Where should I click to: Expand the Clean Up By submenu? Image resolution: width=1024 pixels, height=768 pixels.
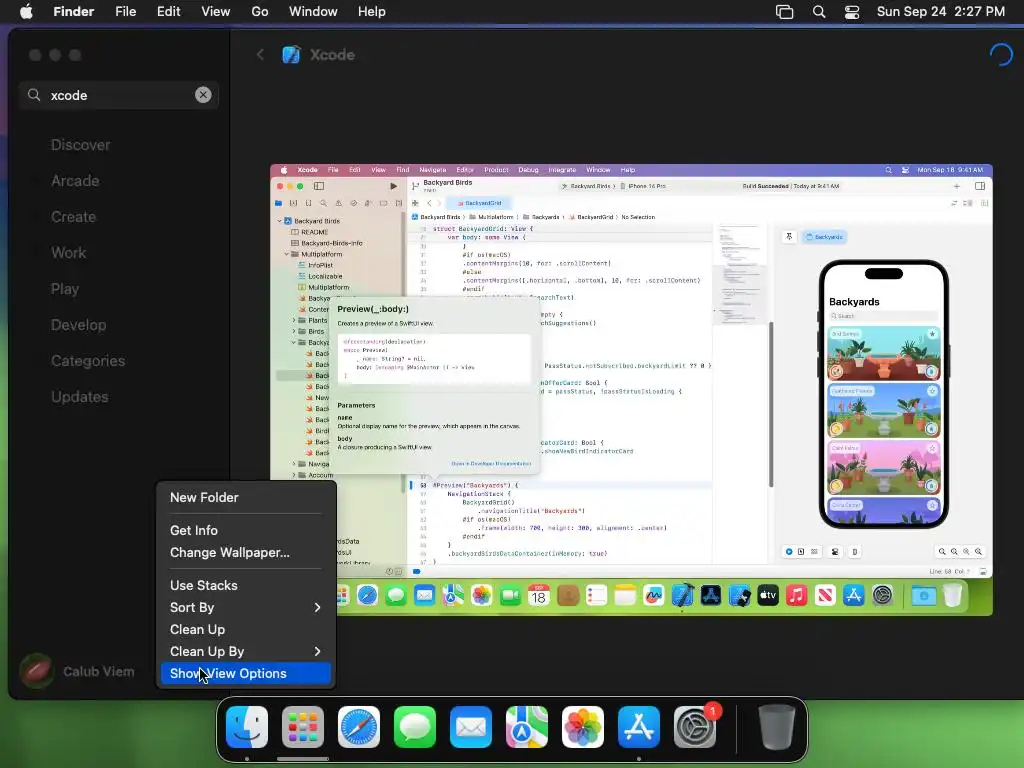click(x=246, y=652)
